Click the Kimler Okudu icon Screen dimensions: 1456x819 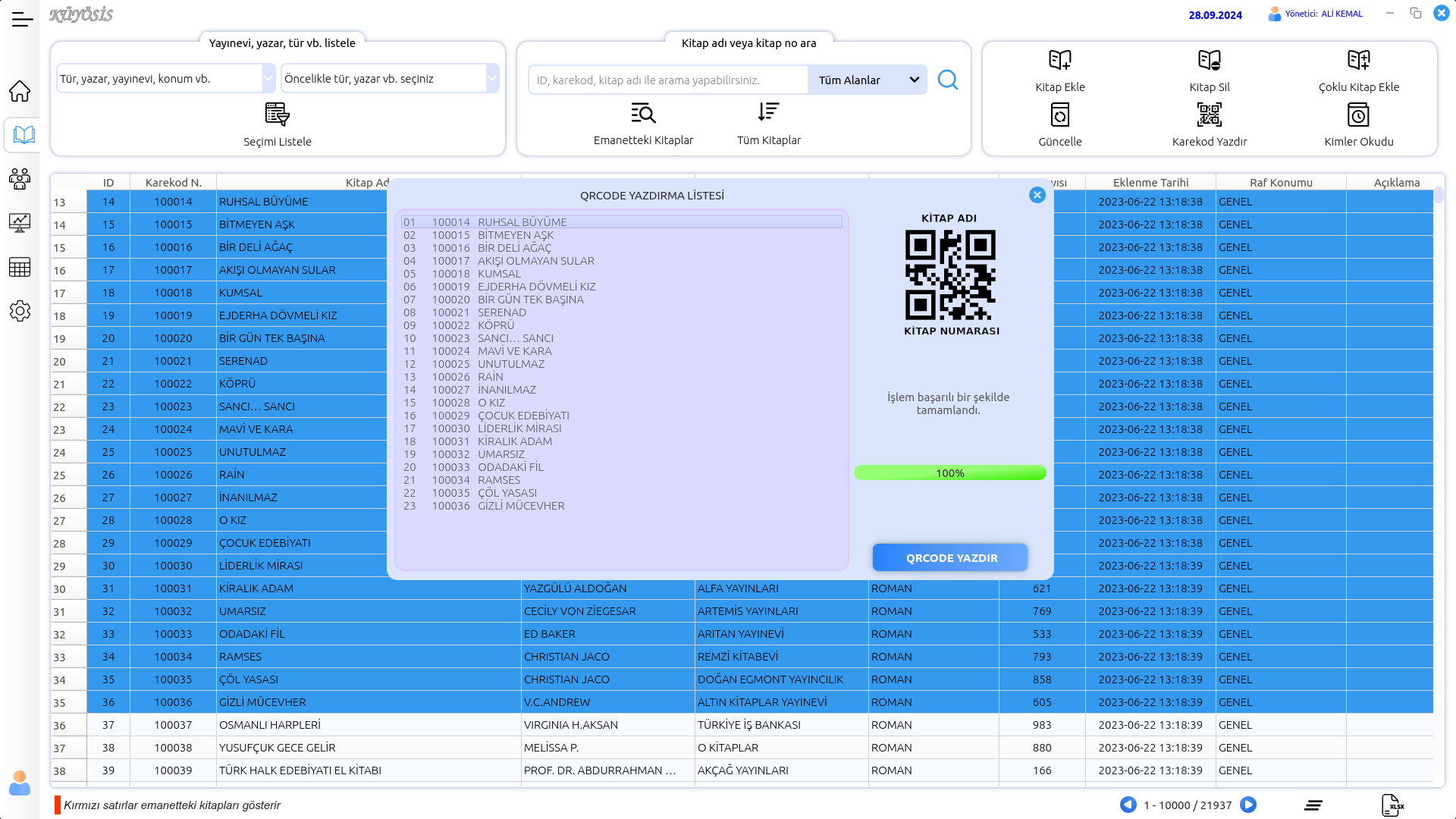tap(1358, 115)
